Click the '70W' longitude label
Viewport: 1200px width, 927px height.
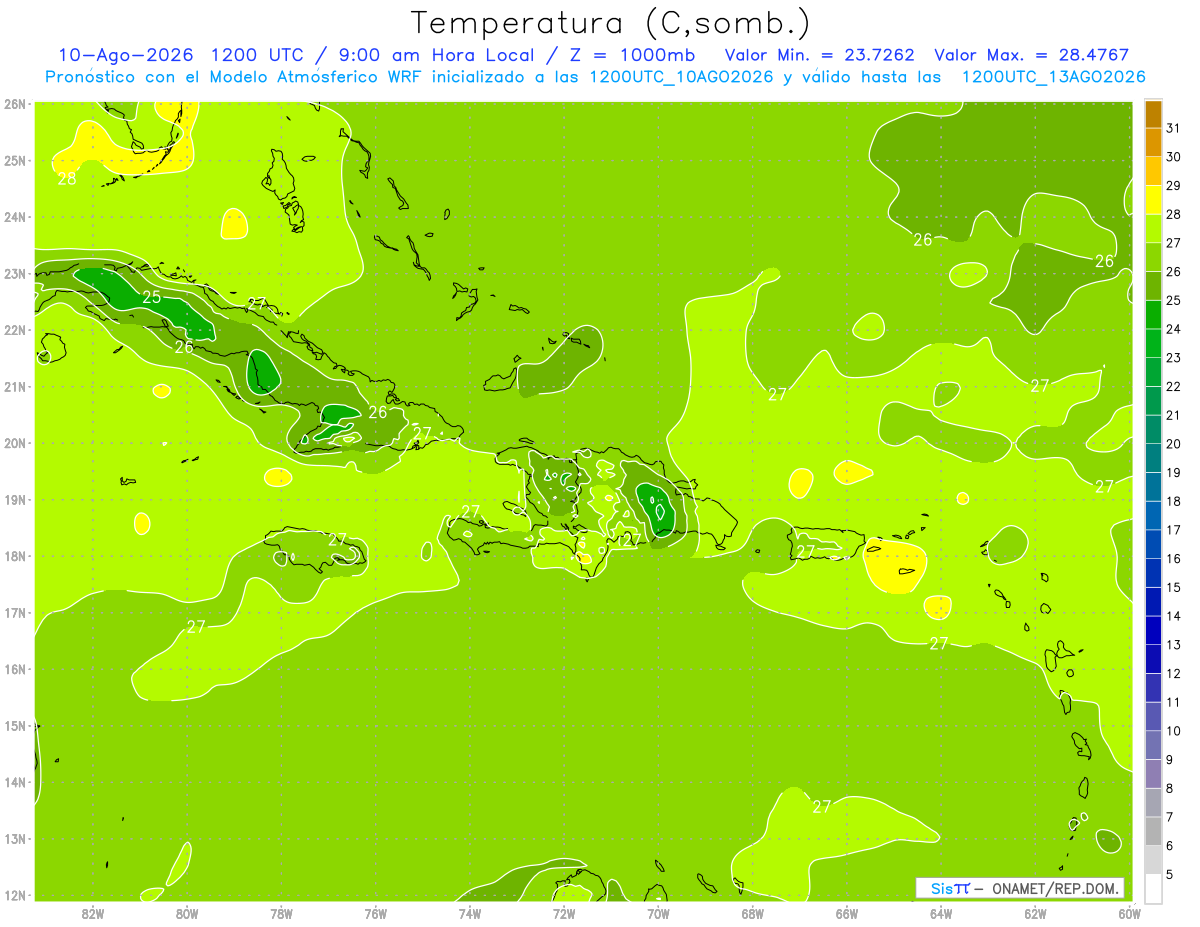coord(658,912)
